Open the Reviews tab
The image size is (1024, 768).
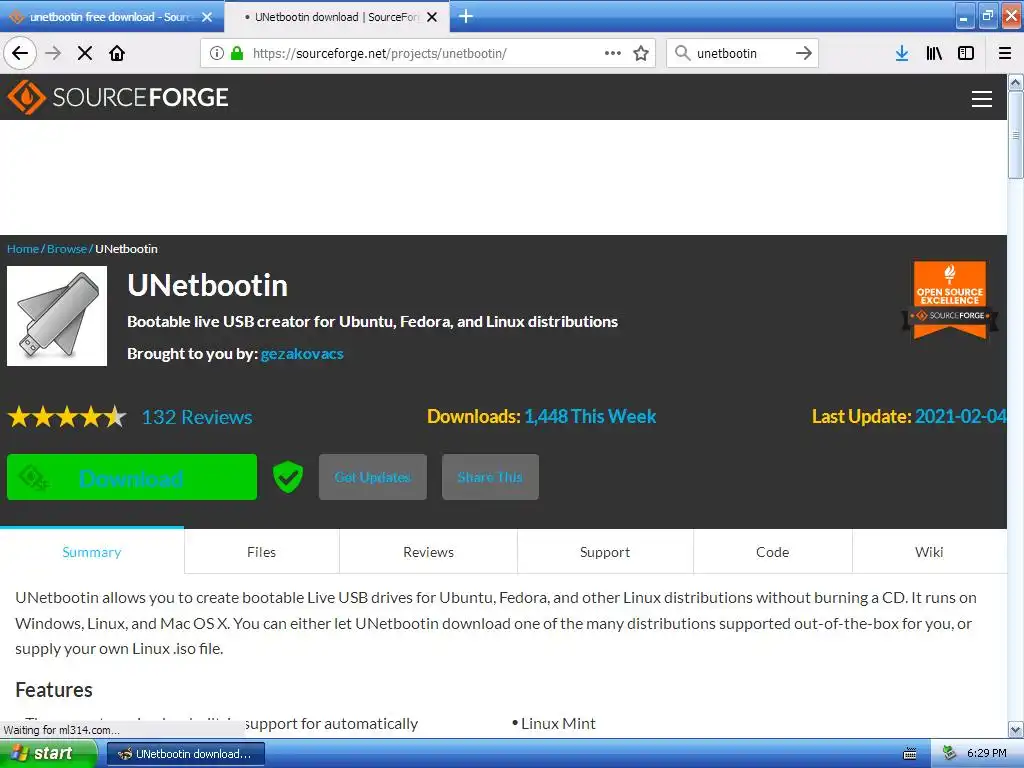click(428, 552)
